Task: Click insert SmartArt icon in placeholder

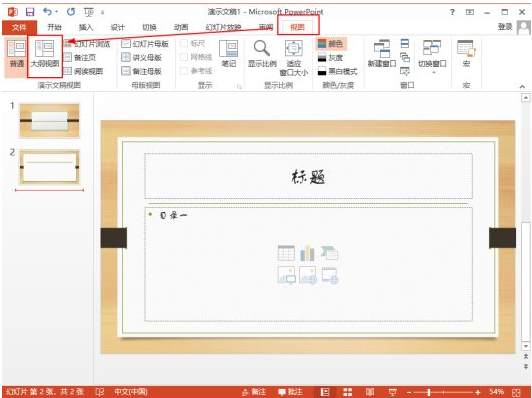Action: (x=329, y=253)
